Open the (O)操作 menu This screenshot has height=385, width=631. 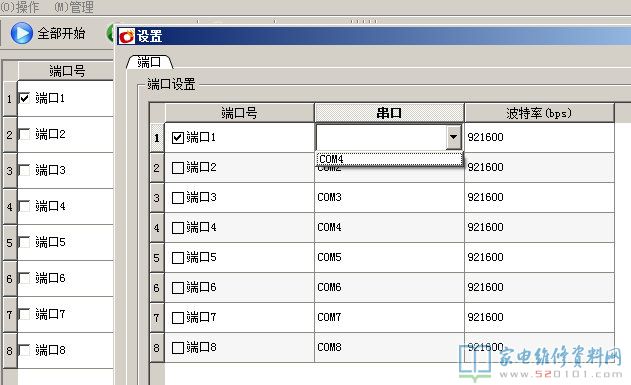click(20, 7)
